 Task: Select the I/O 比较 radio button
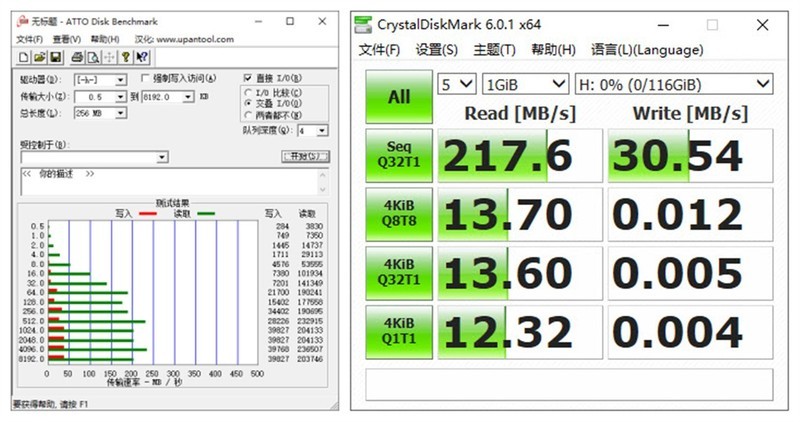[248, 93]
